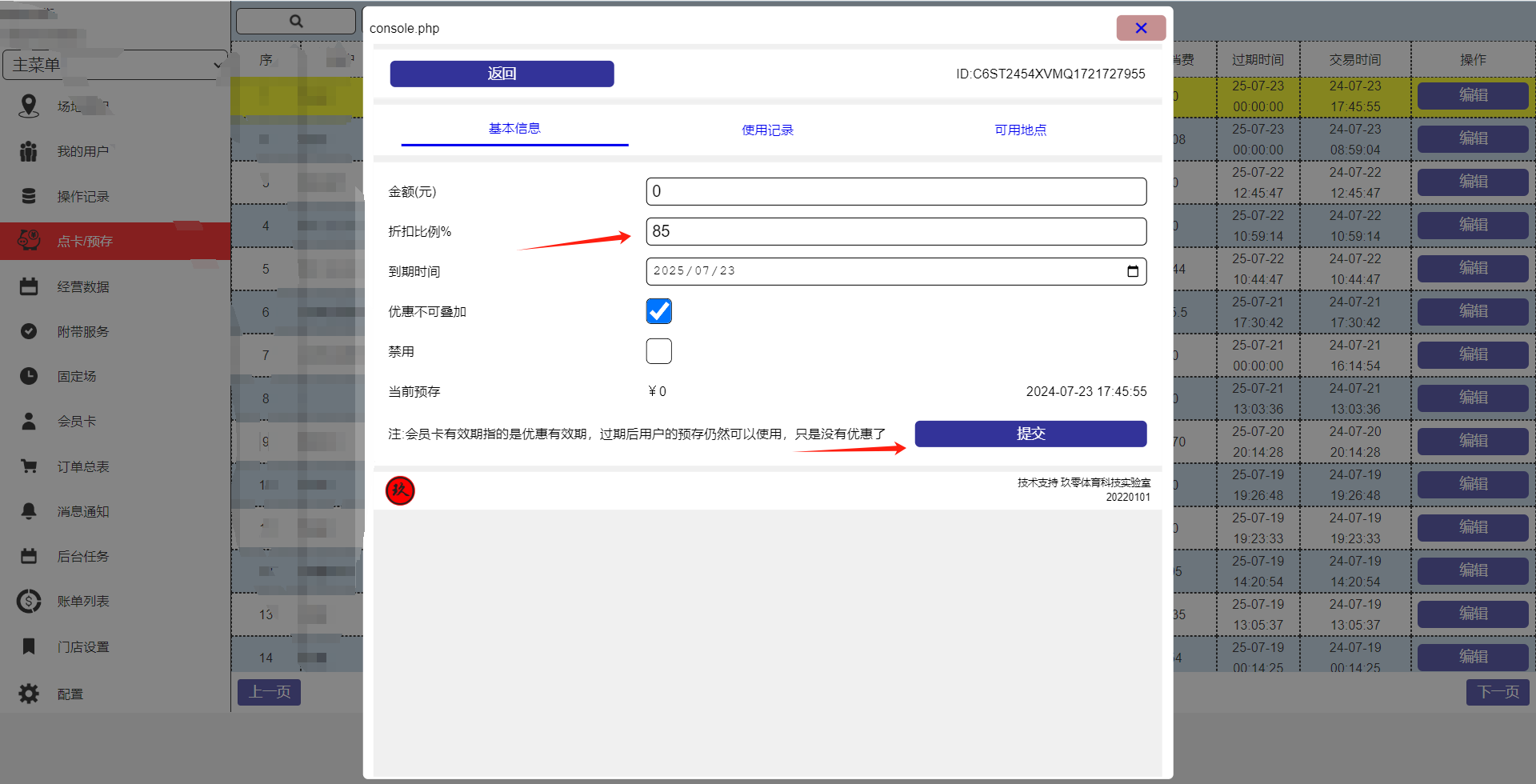Click the 金额(元) input field
Image resolution: width=1536 pixels, height=784 pixels.
(x=895, y=191)
